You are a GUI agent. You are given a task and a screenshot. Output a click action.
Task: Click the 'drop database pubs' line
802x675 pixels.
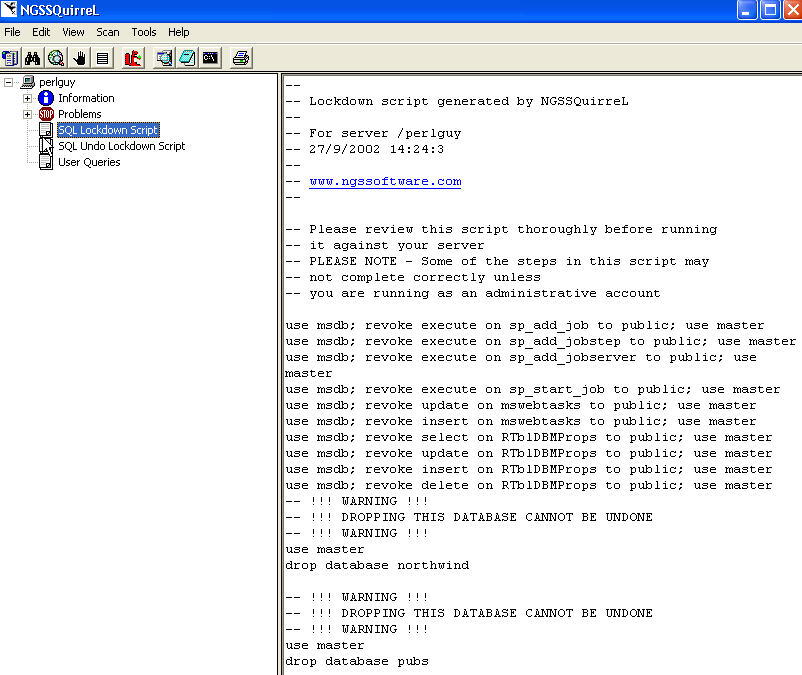357,661
